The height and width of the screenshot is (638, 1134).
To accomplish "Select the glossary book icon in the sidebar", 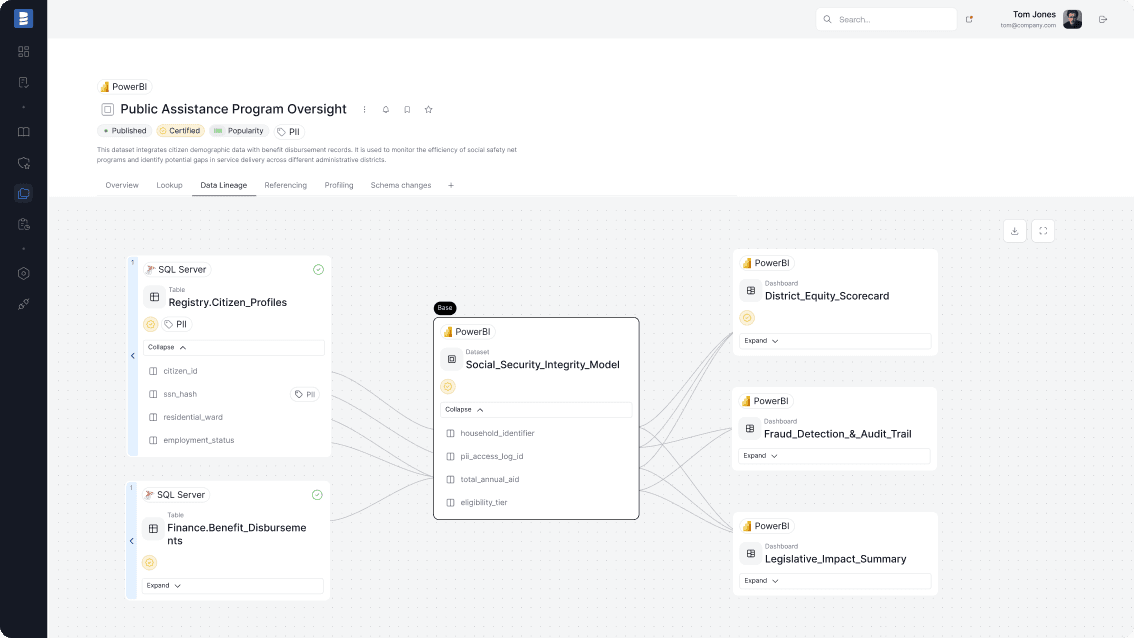I will click(x=24, y=131).
